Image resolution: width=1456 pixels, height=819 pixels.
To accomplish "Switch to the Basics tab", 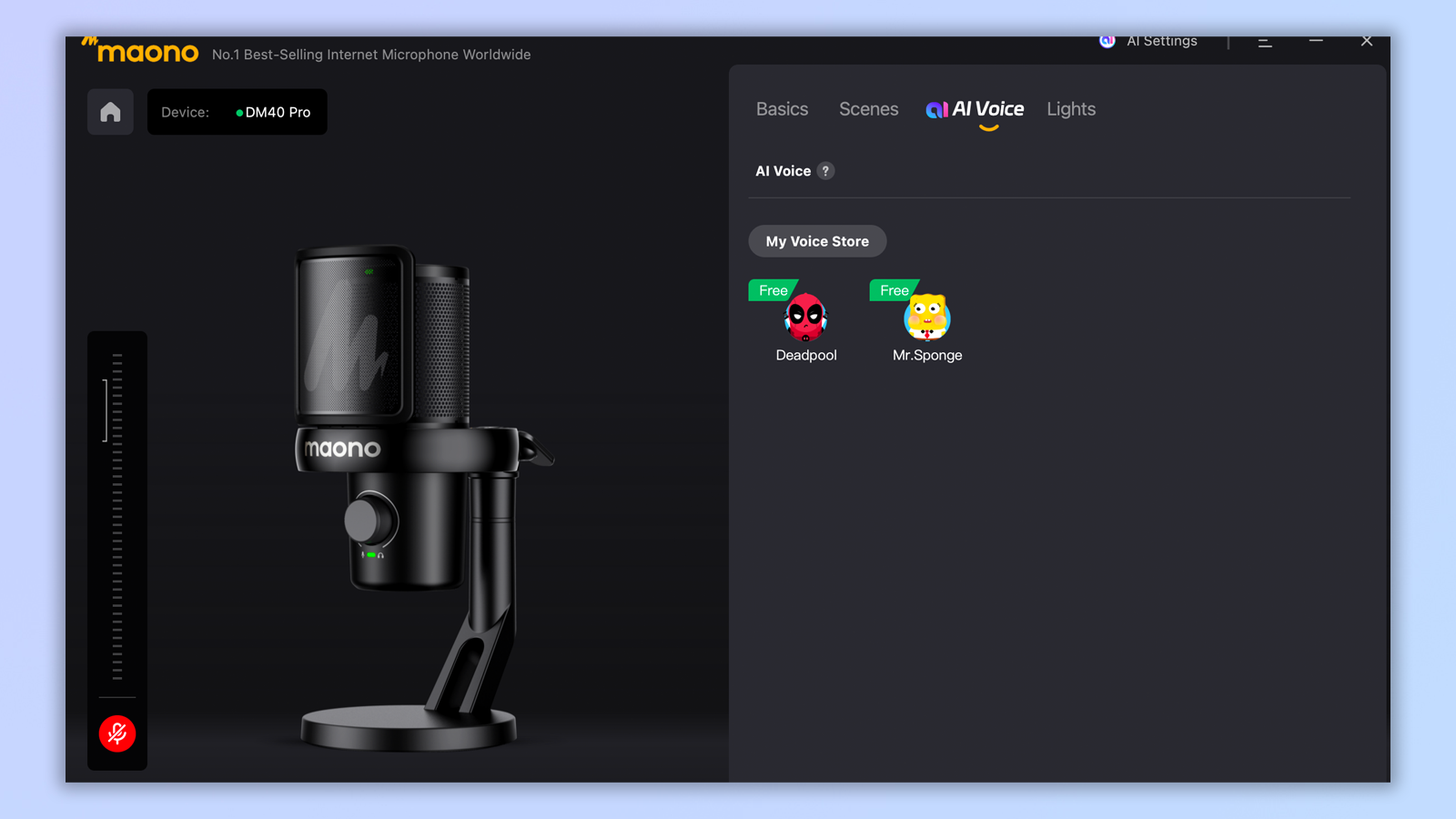I will (782, 109).
